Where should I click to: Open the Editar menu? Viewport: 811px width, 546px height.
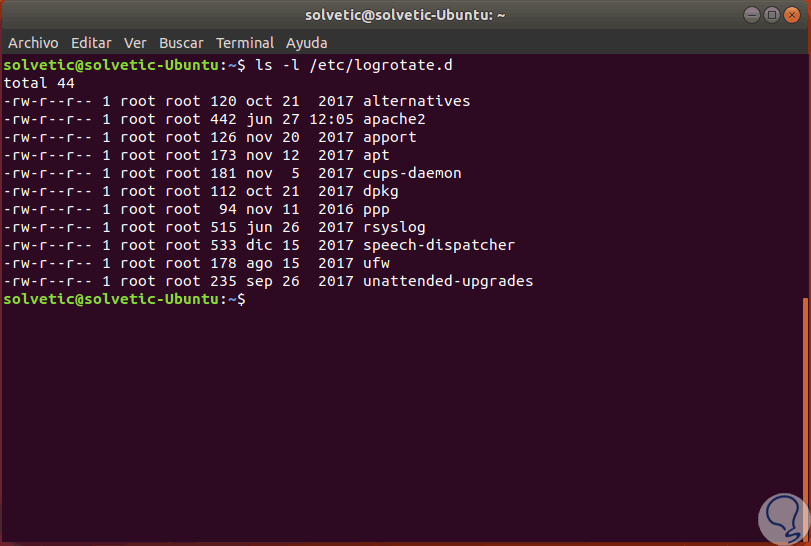point(91,43)
